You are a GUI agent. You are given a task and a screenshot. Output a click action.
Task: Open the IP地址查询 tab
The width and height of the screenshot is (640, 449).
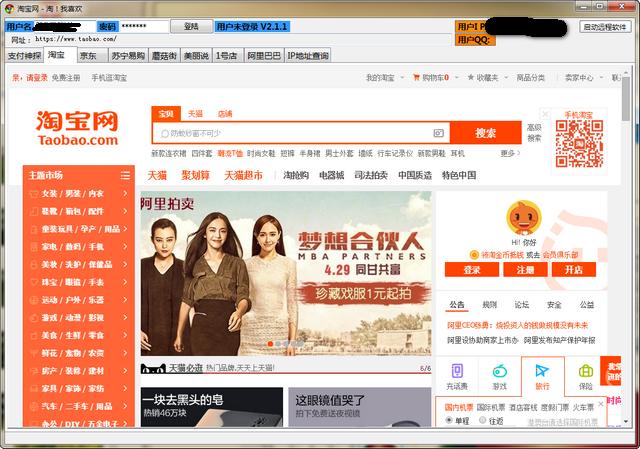[308, 56]
